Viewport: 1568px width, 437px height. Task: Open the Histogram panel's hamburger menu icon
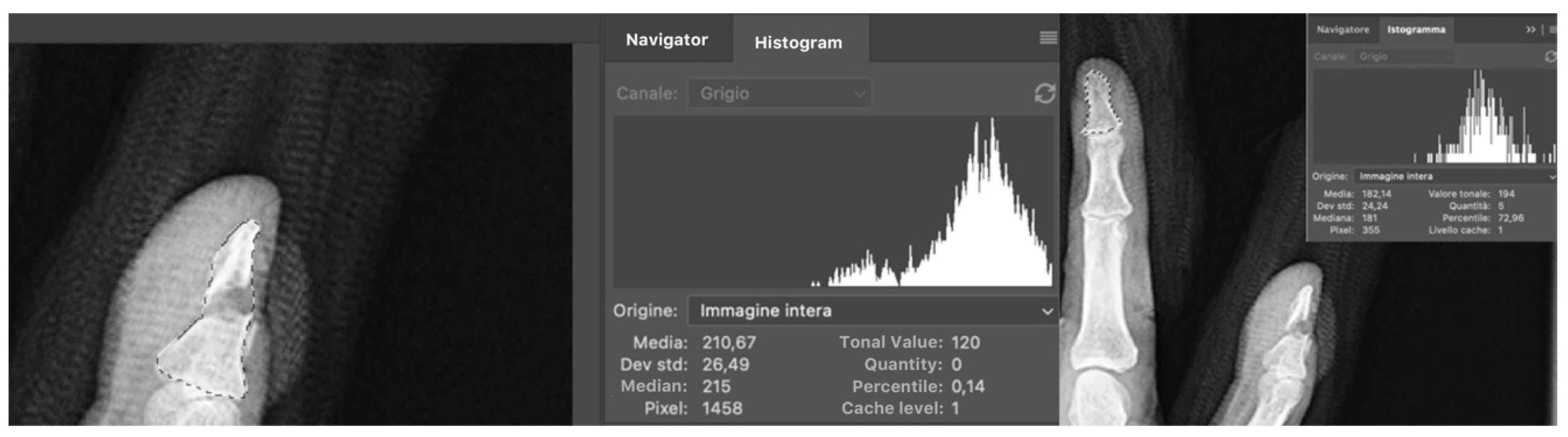tap(1047, 38)
